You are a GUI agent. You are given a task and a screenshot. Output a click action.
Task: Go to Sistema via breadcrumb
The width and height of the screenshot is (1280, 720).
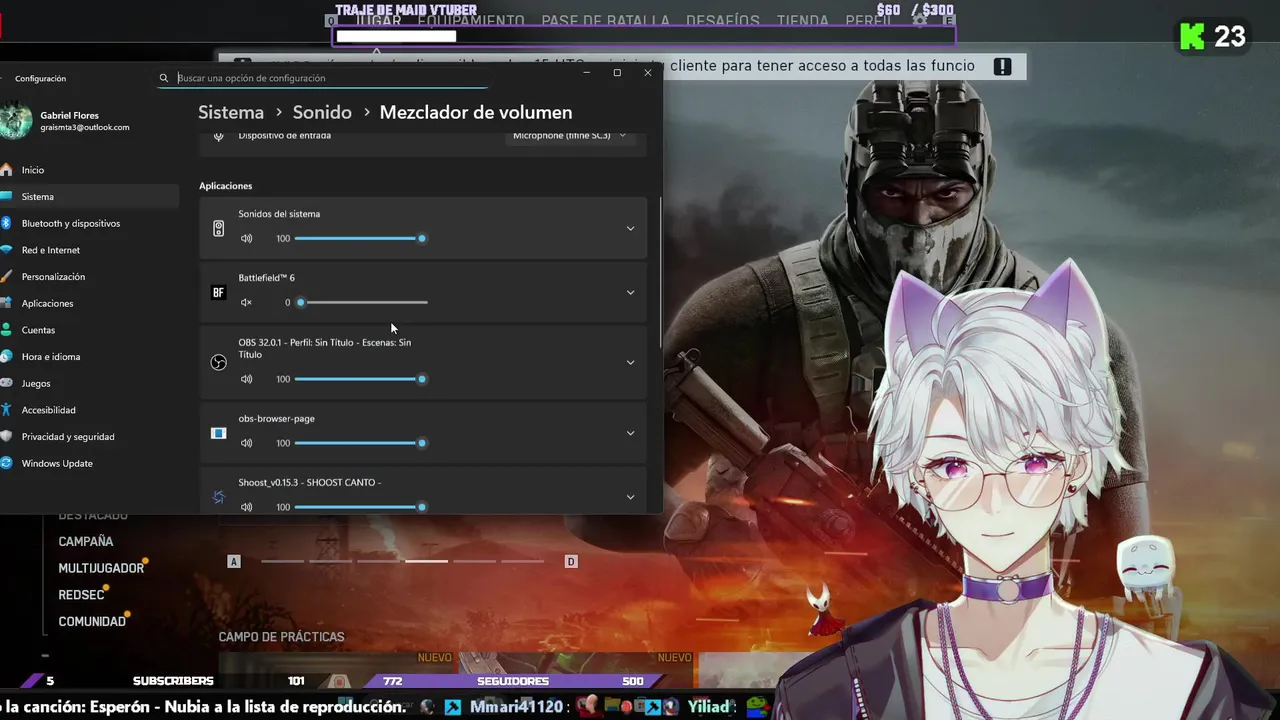point(231,113)
